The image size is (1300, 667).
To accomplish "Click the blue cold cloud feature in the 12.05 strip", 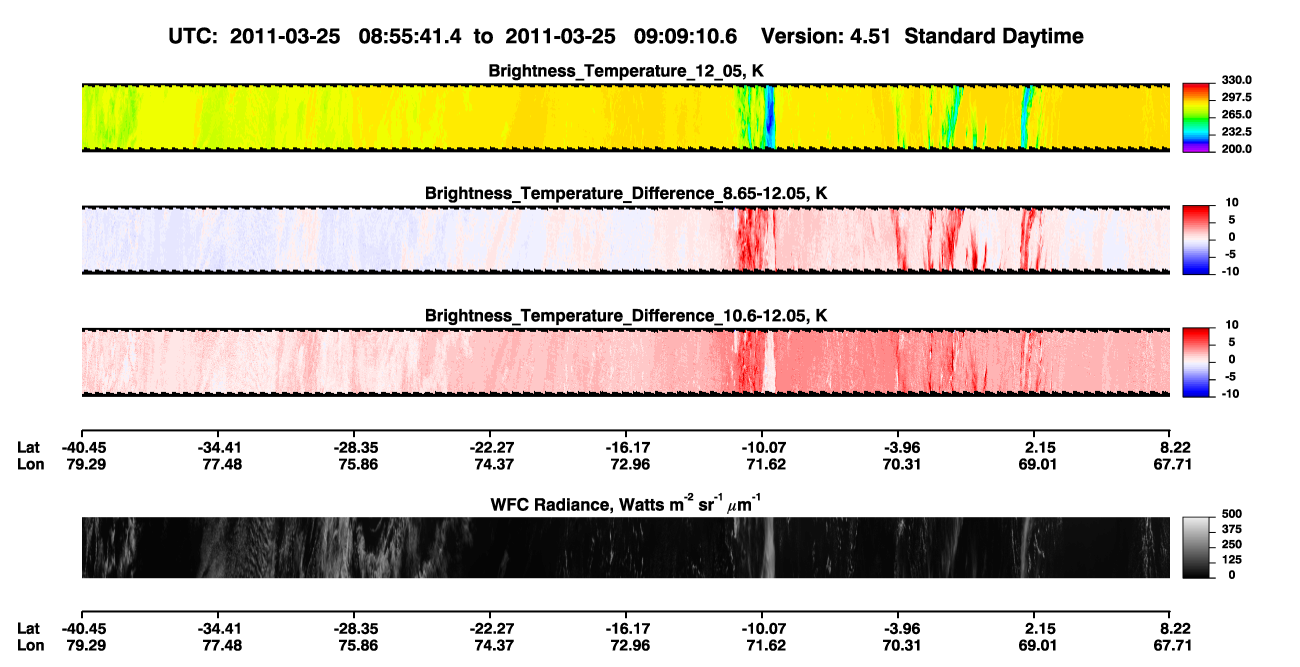I will [769, 118].
